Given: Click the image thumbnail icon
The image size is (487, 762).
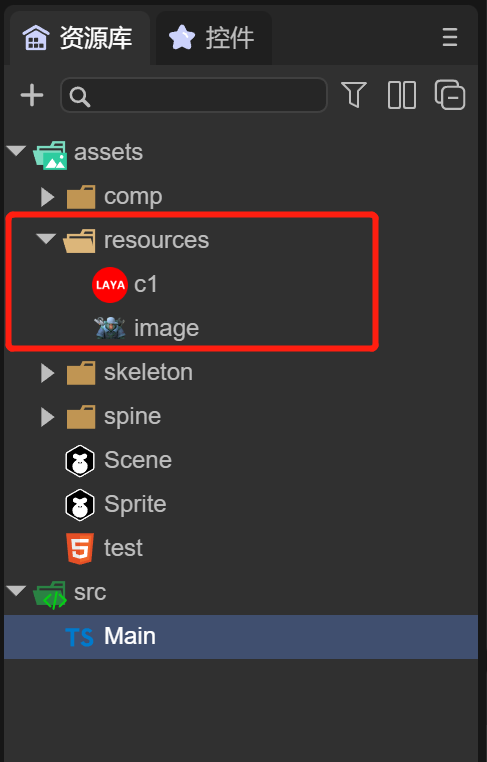Looking at the screenshot, I should pos(110,328).
